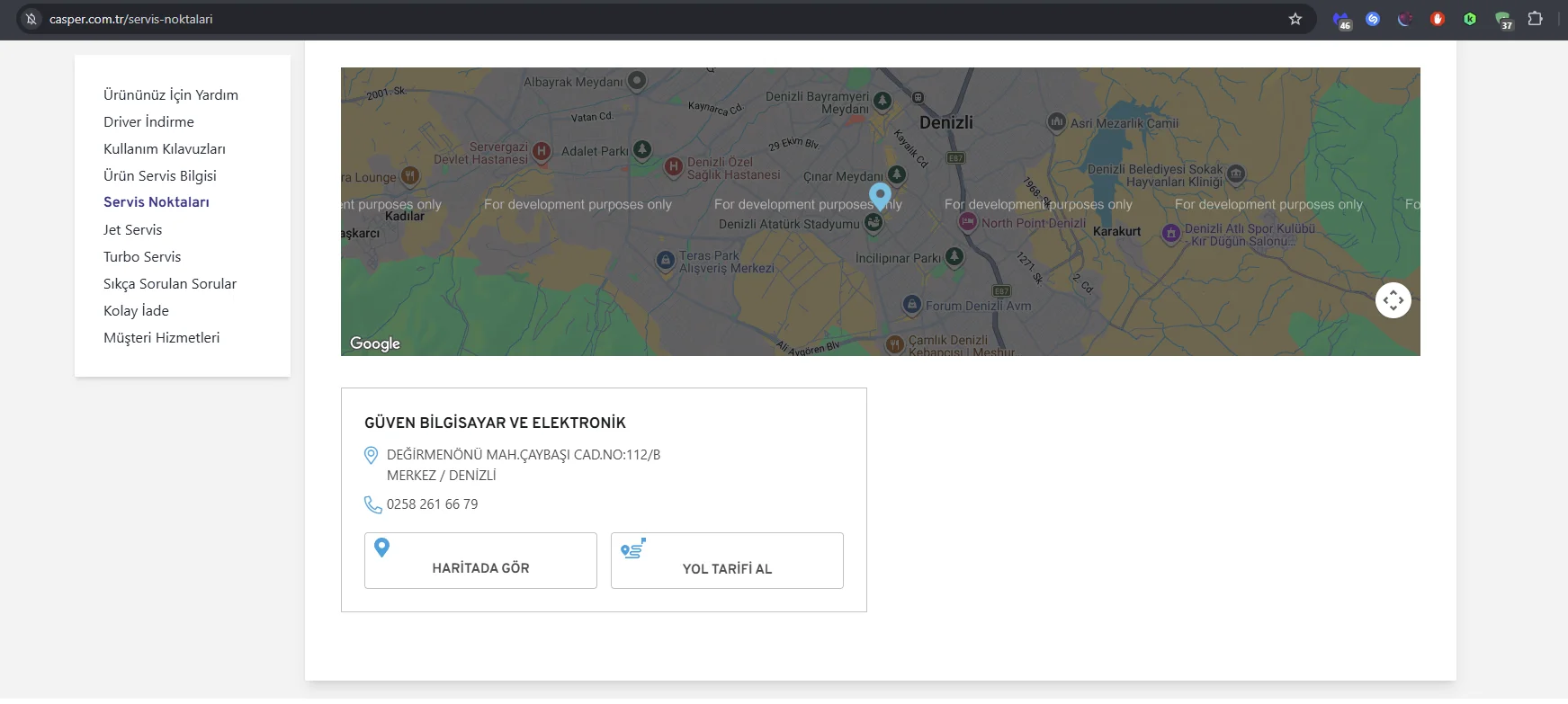Open the blue extension showing badge 46
The width and height of the screenshot is (1568, 704).
(1341, 20)
